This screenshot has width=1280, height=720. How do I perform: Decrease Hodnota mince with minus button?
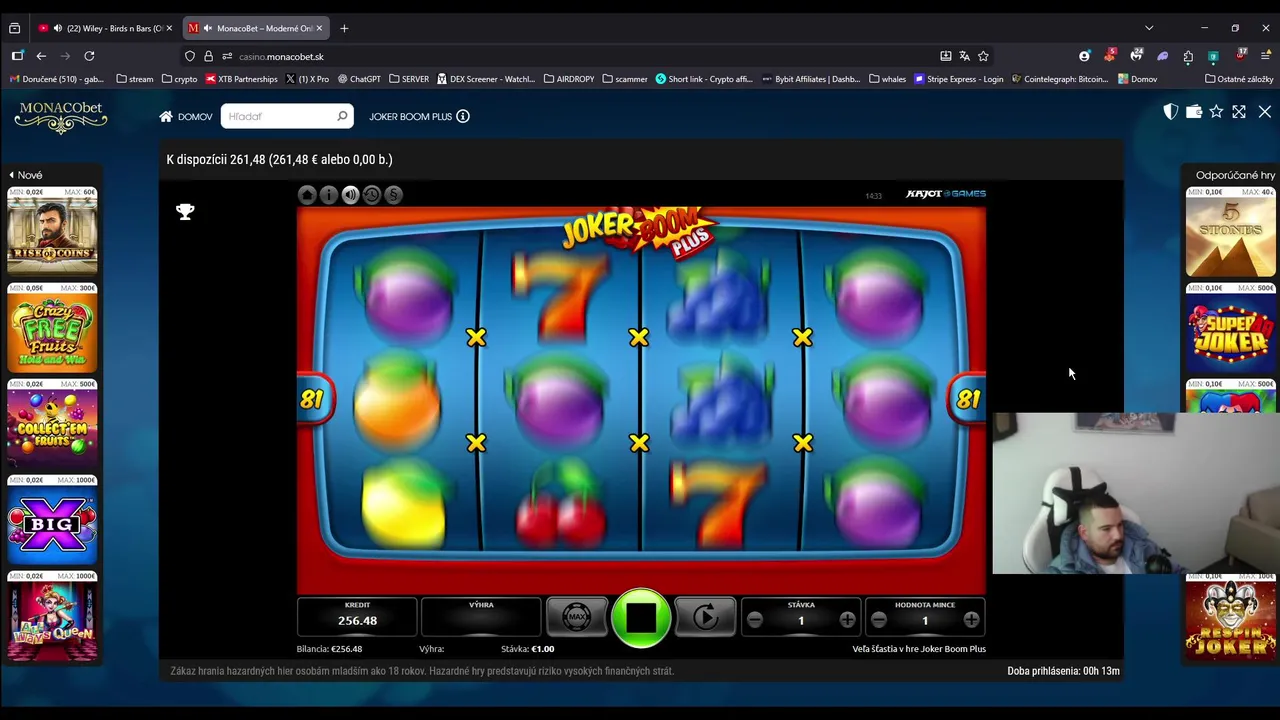point(879,621)
